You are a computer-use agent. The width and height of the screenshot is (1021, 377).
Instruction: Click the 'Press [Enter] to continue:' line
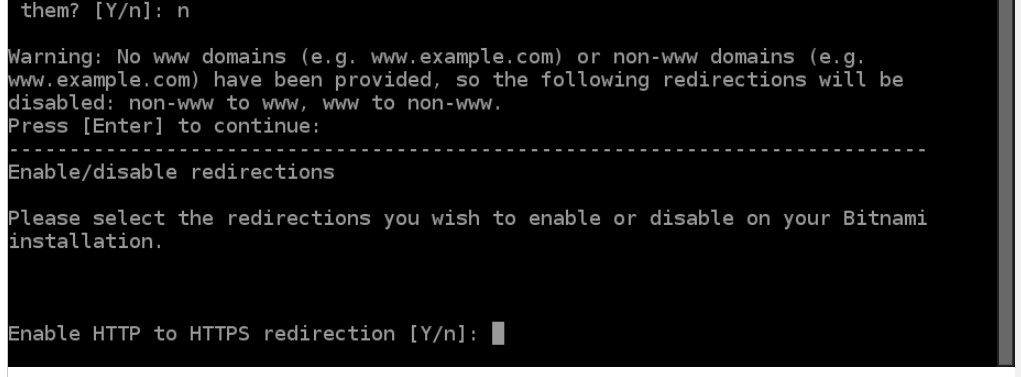click(164, 126)
